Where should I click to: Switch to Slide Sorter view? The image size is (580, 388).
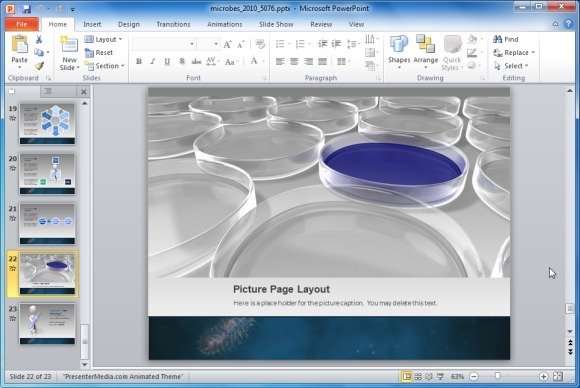click(418, 377)
